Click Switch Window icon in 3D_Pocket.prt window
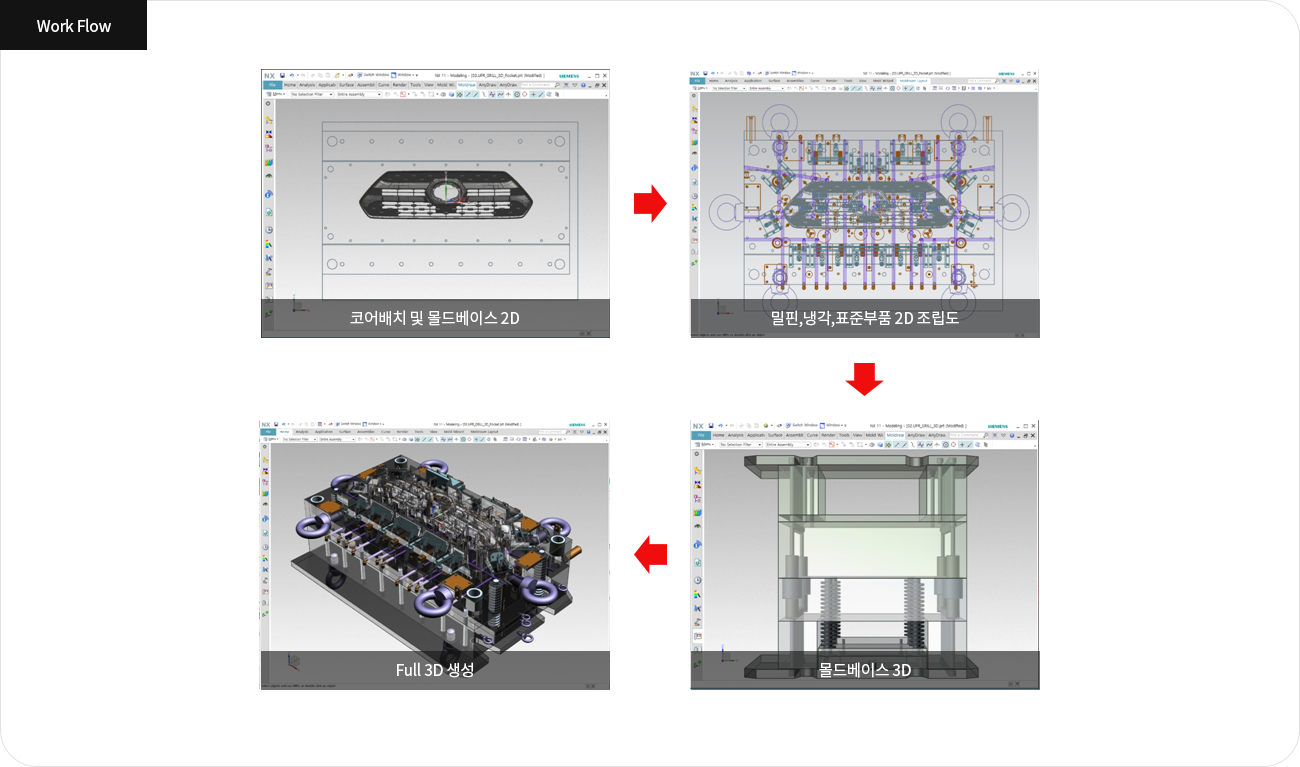The height and width of the screenshot is (767, 1300). 360,75
